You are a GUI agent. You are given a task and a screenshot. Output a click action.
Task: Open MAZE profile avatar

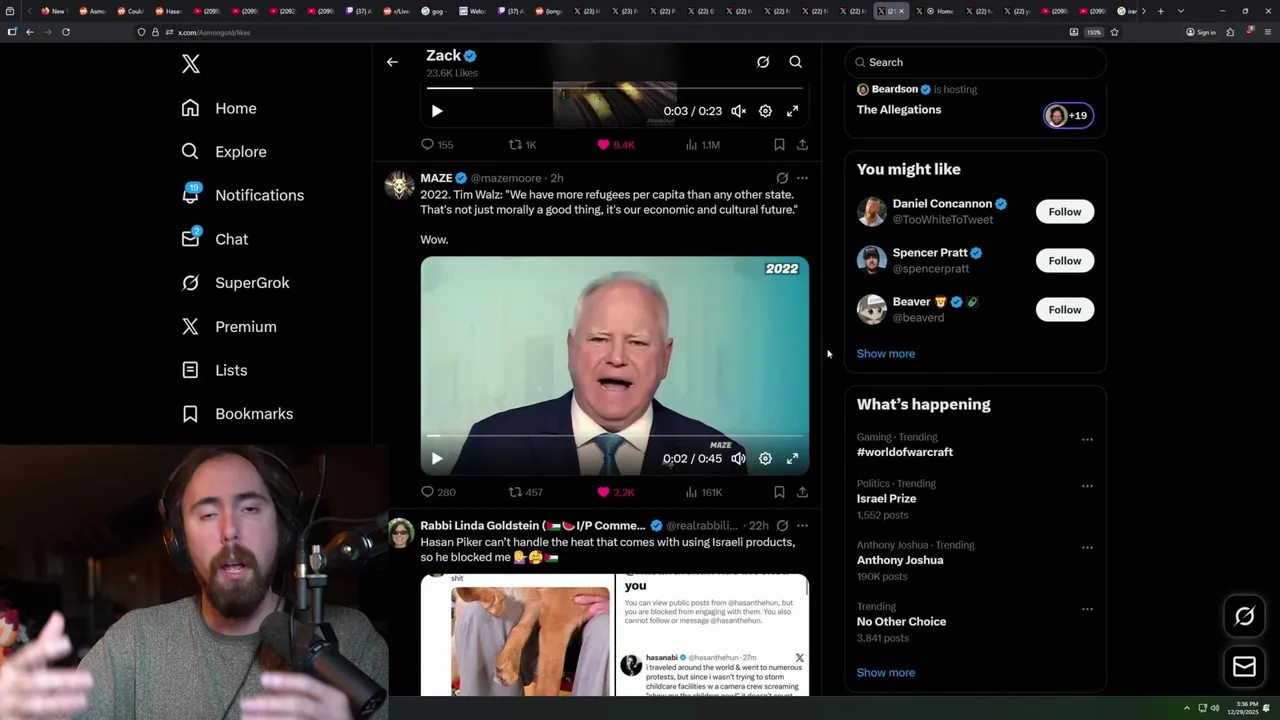click(400, 186)
